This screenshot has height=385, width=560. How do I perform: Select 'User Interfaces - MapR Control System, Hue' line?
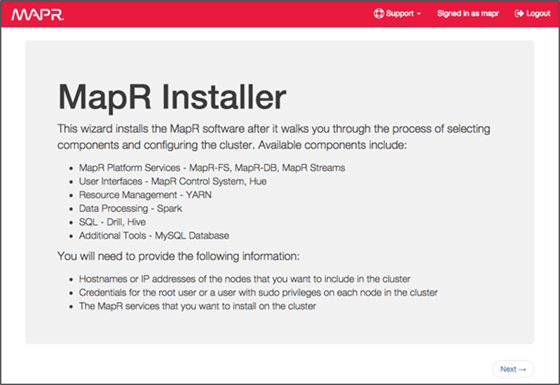tap(172, 181)
